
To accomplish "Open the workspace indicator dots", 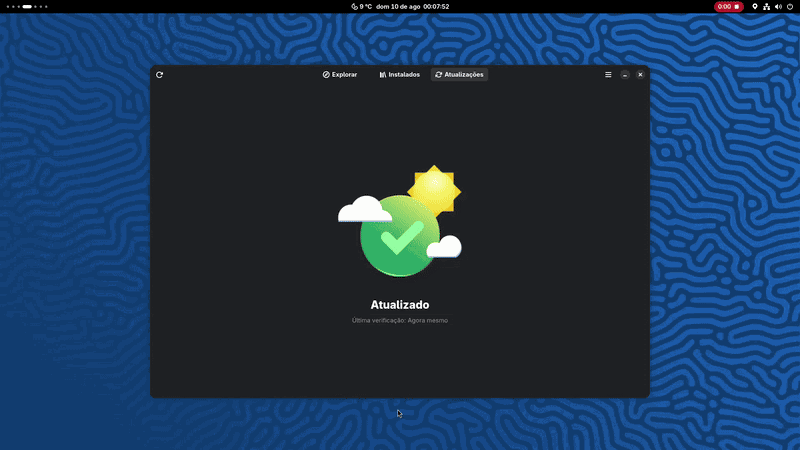I will click(x=27, y=7).
